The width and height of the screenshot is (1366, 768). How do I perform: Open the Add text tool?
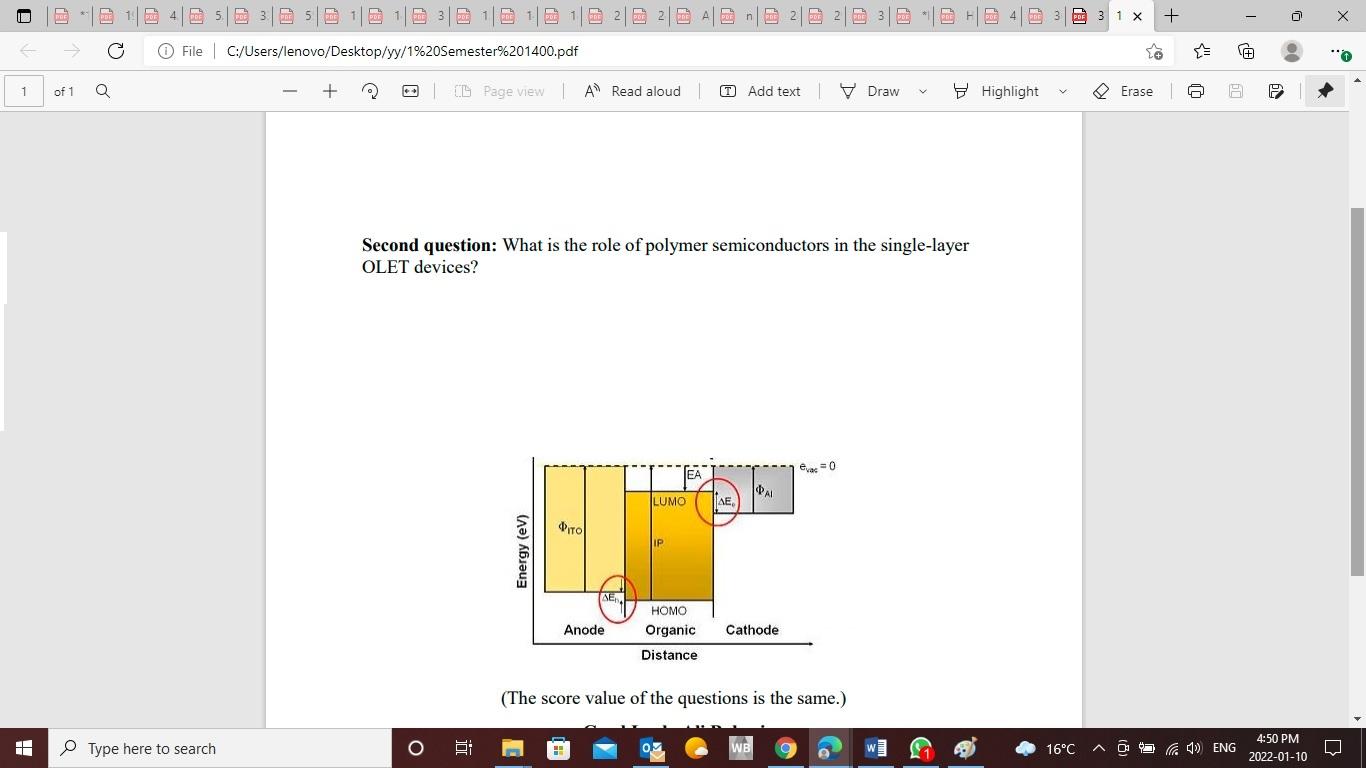pos(760,91)
